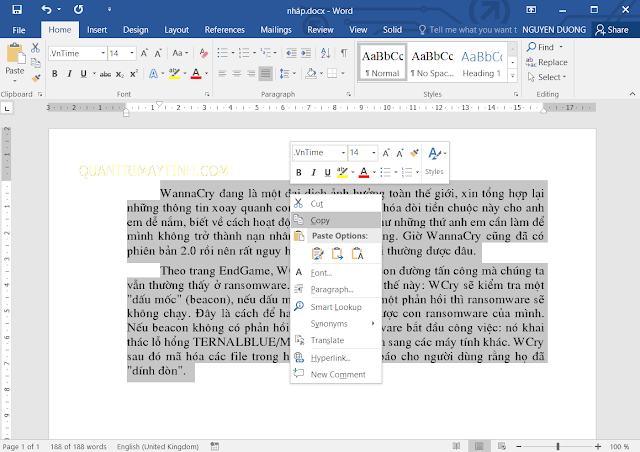Toggle Bold in the ribbon Font group
640x452 pixels.
point(55,74)
